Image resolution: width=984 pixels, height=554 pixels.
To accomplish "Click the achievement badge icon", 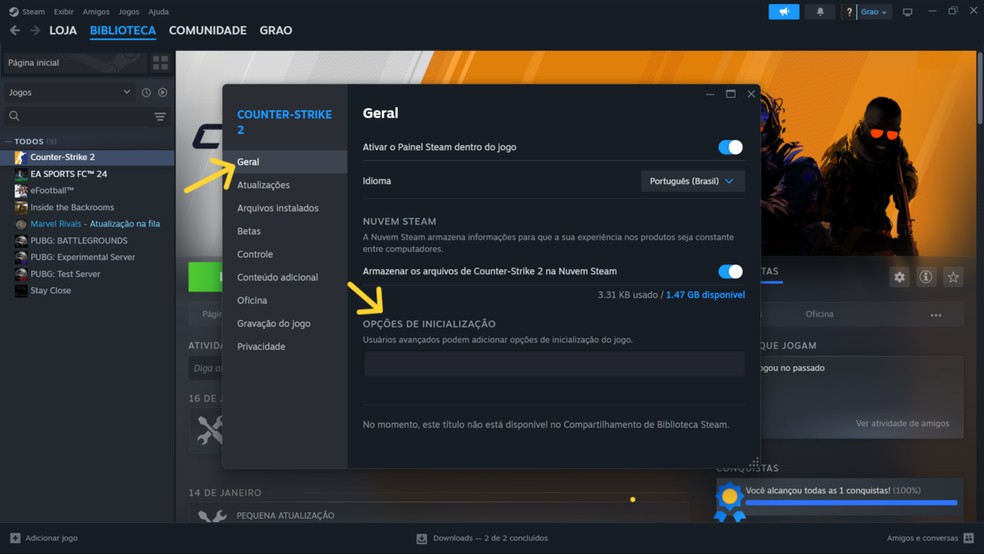I will point(729,501).
